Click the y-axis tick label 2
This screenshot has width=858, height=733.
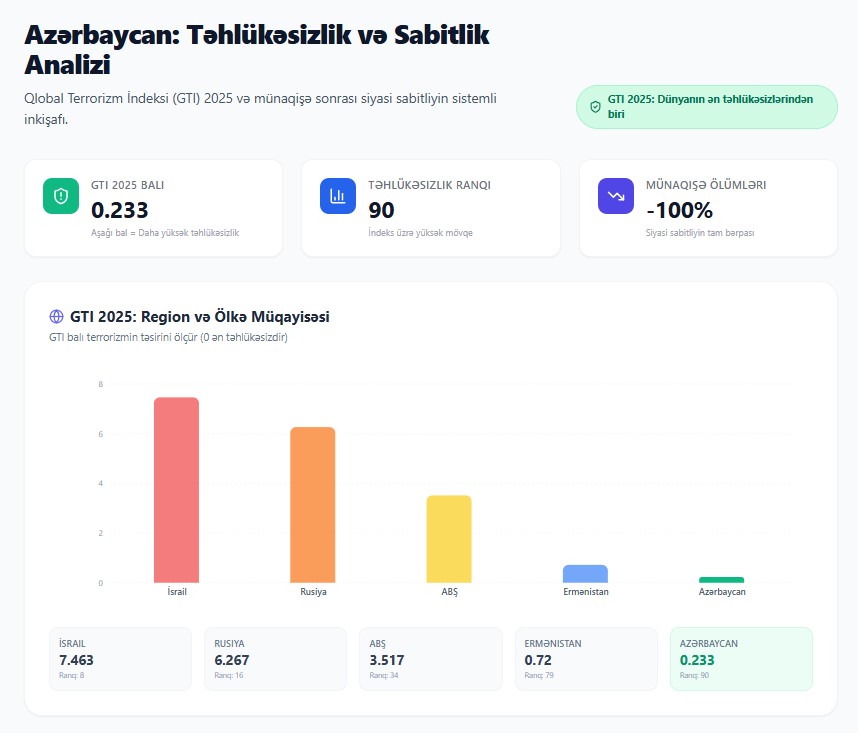pyautogui.click(x=101, y=533)
